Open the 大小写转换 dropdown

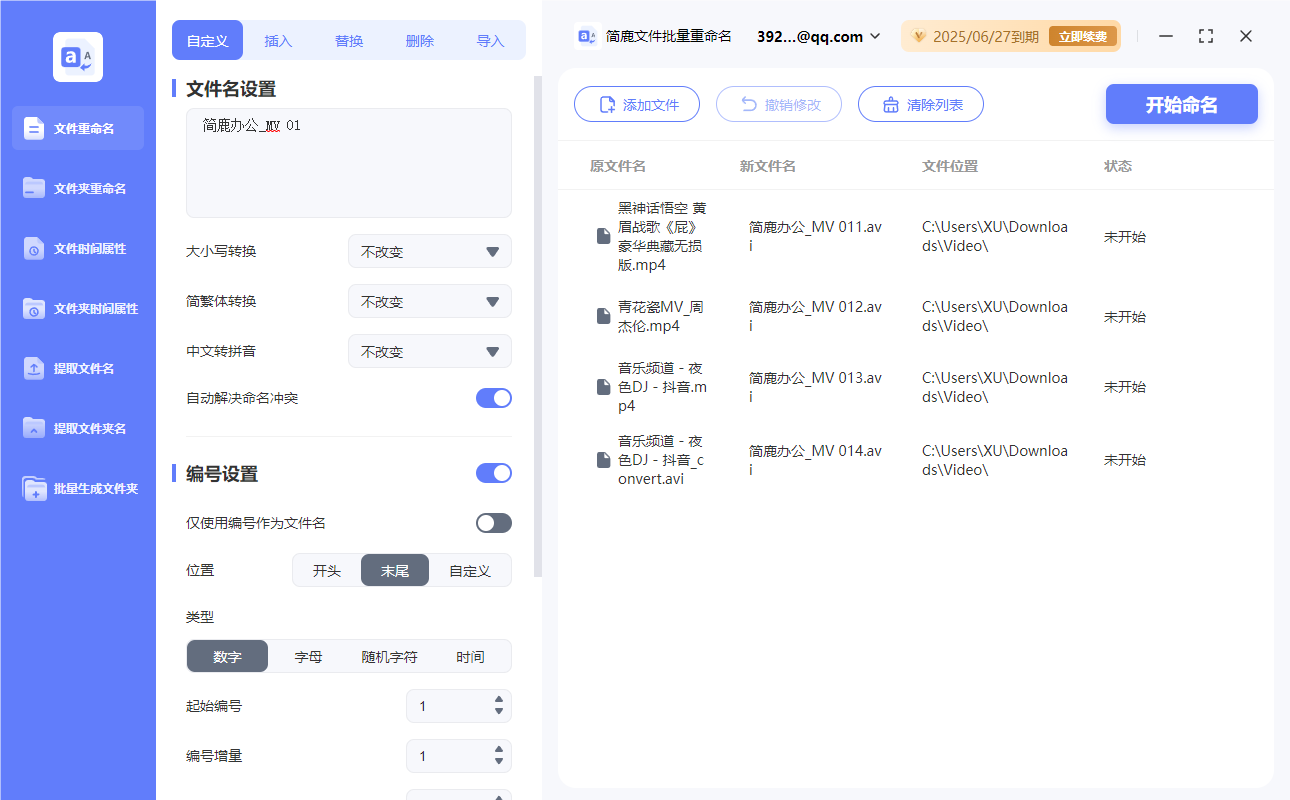(429, 251)
